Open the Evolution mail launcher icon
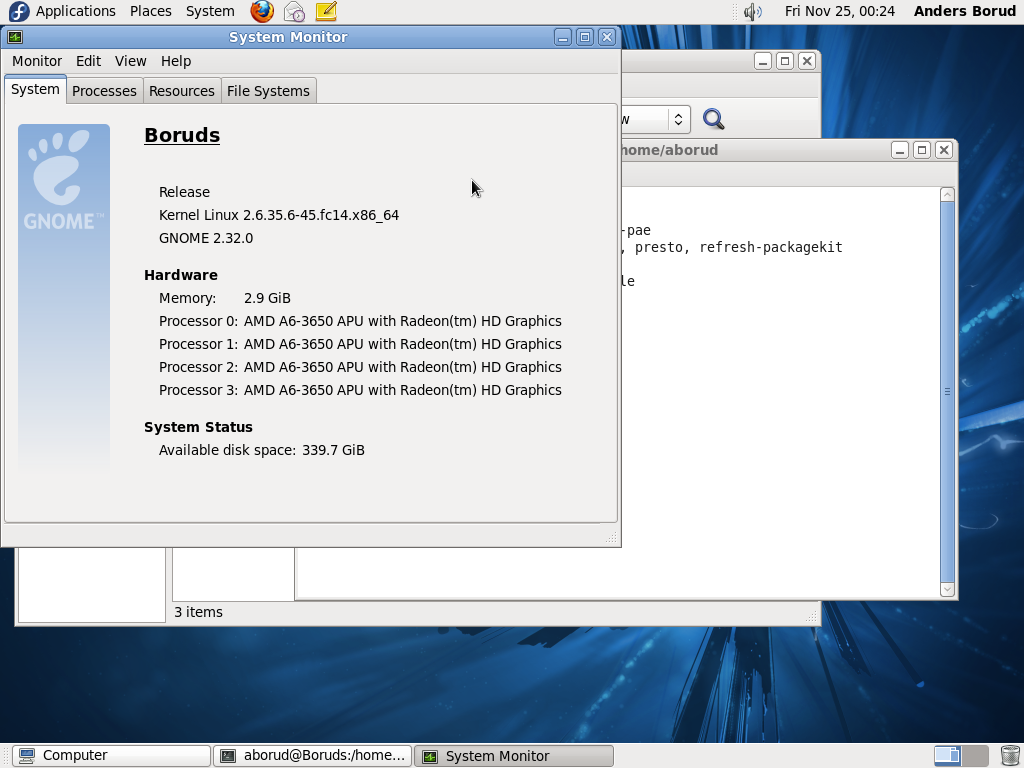Viewport: 1024px width, 768px height. coord(294,11)
